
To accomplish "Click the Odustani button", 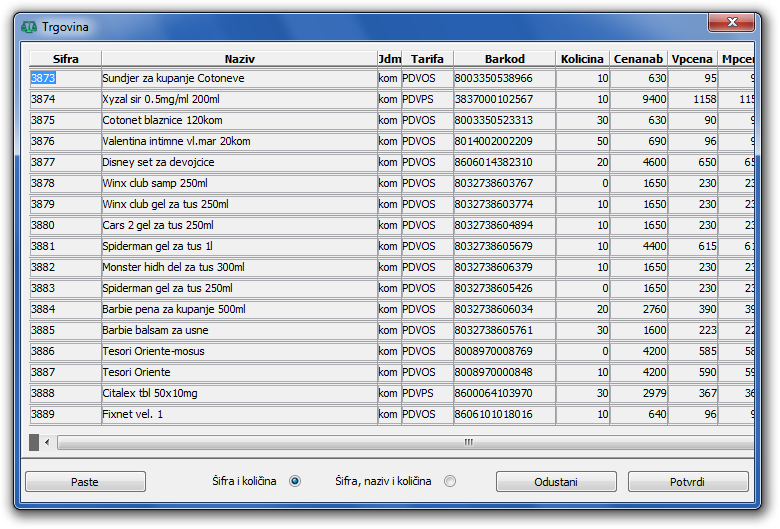I will (x=555, y=482).
